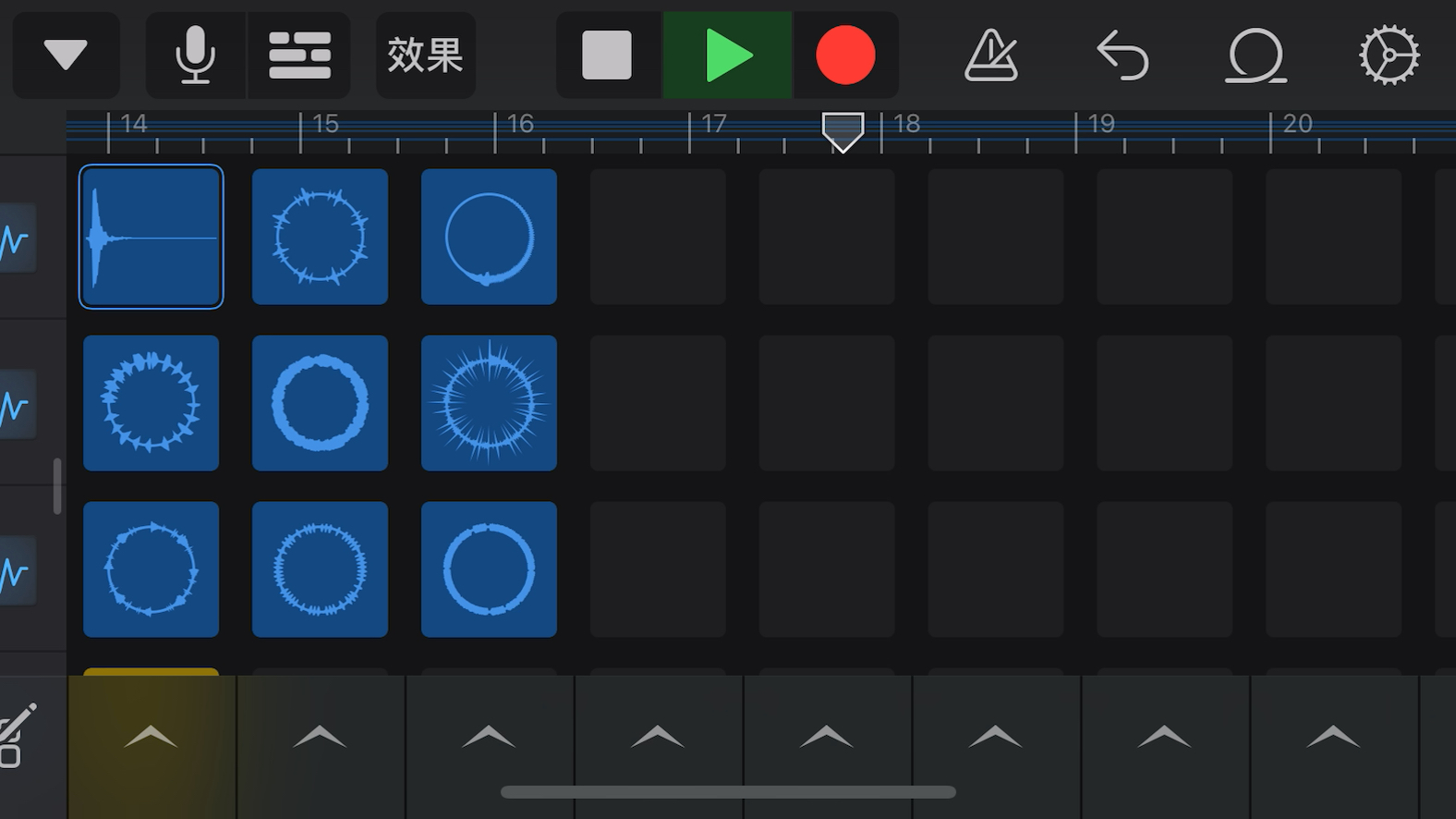Trigger seventh column with its chevron
This screenshot has height=819, width=1456.
(1165, 737)
